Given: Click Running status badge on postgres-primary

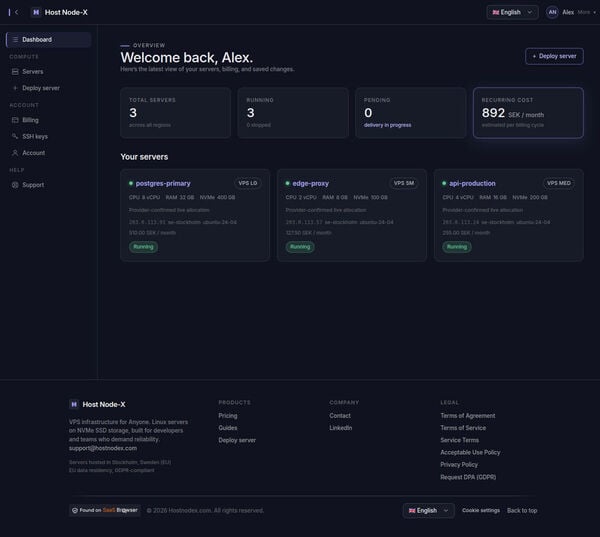Looking at the screenshot, I should [143, 247].
